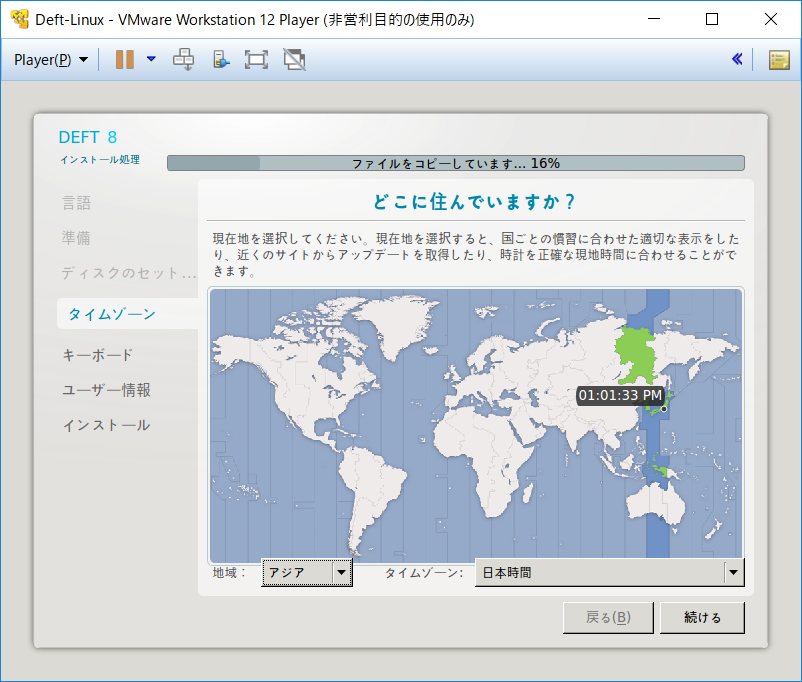Image resolution: width=802 pixels, height=682 pixels.
Task: Open the 地域 region dropdown showing アジア
Action: click(307, 573)
